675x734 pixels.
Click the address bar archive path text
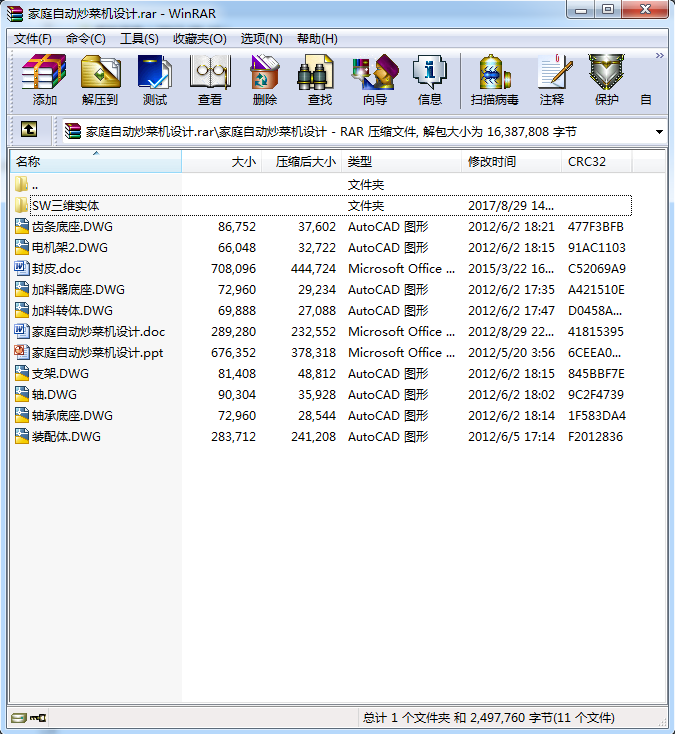click(330, 132)
